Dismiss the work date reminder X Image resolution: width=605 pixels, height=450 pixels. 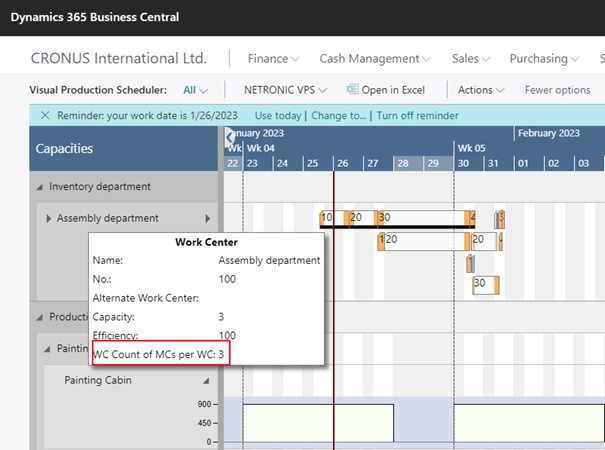(x=45, y=115)
